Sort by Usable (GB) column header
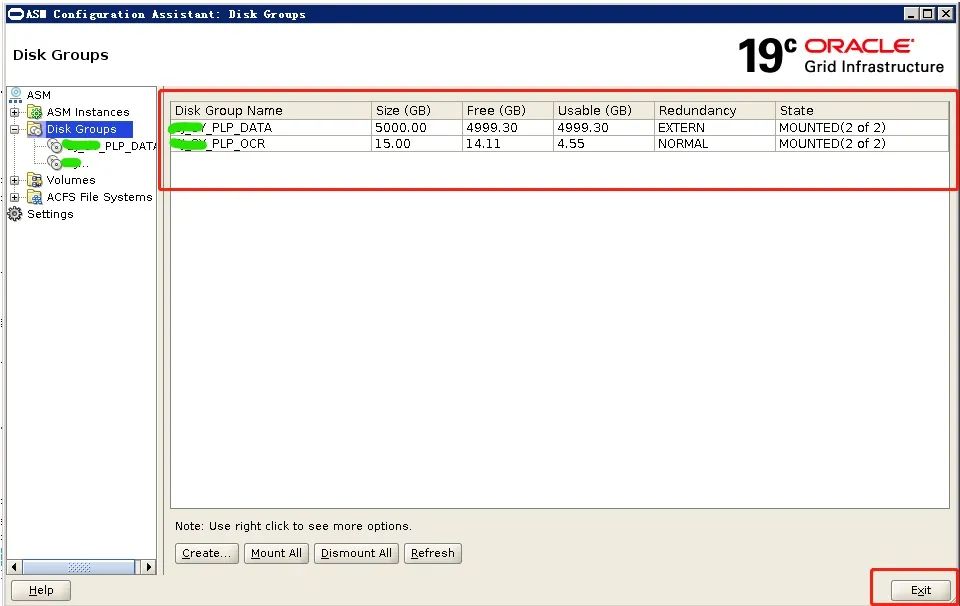 pyautogui.click(x=604, y=111)
